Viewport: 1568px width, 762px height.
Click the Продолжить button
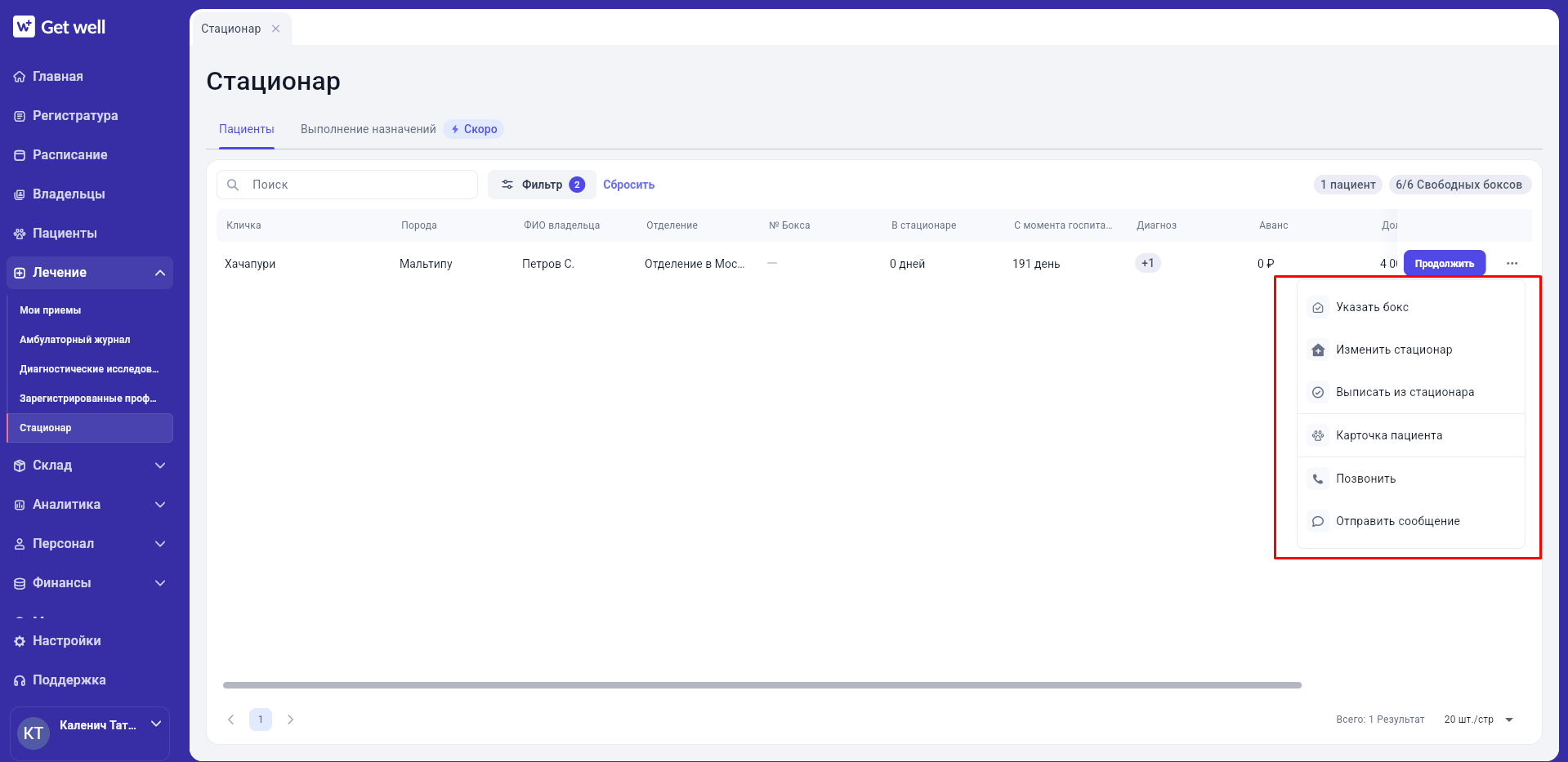1445,263
